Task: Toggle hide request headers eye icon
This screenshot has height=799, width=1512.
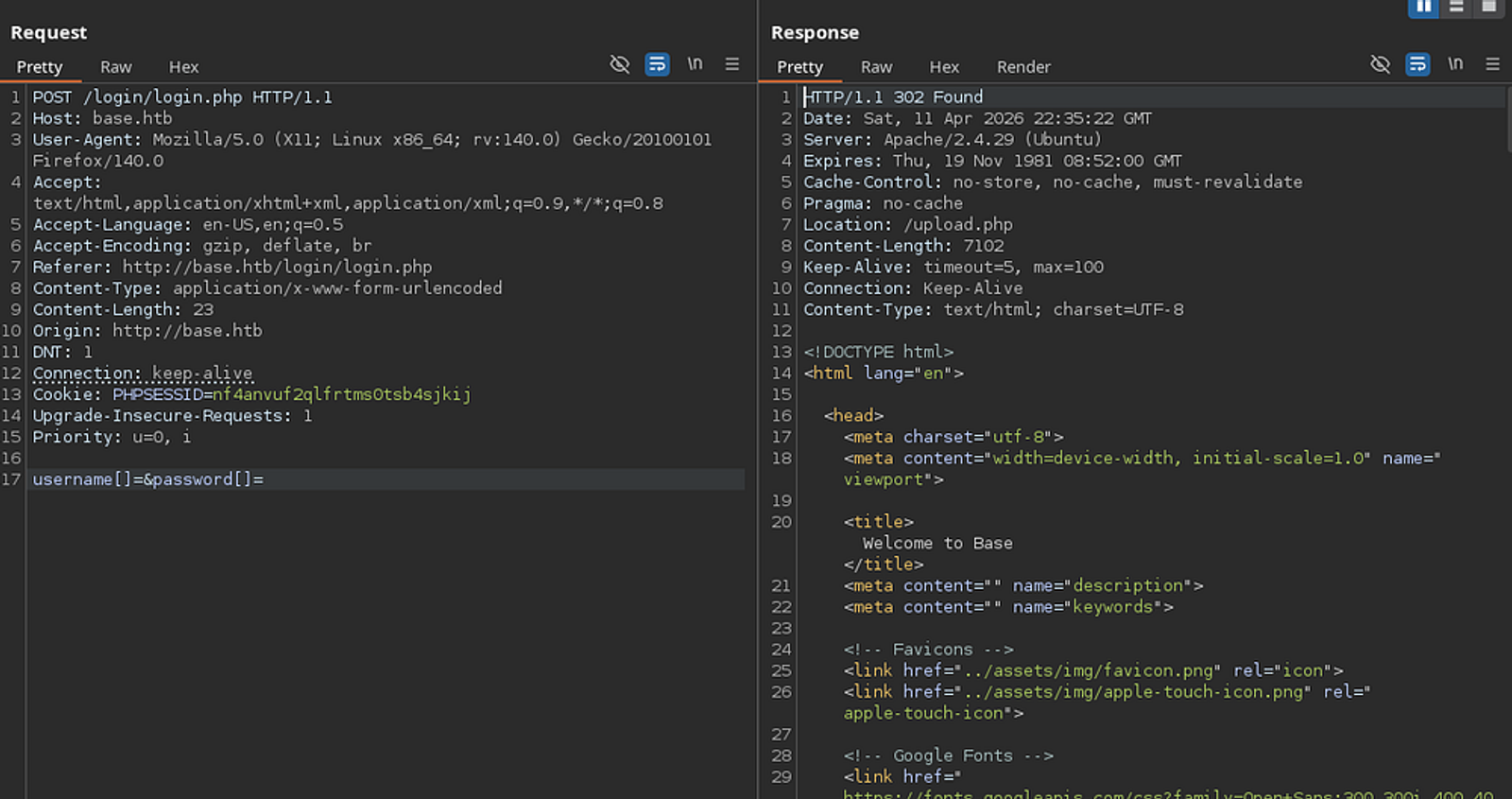Action: coord(620,64)
